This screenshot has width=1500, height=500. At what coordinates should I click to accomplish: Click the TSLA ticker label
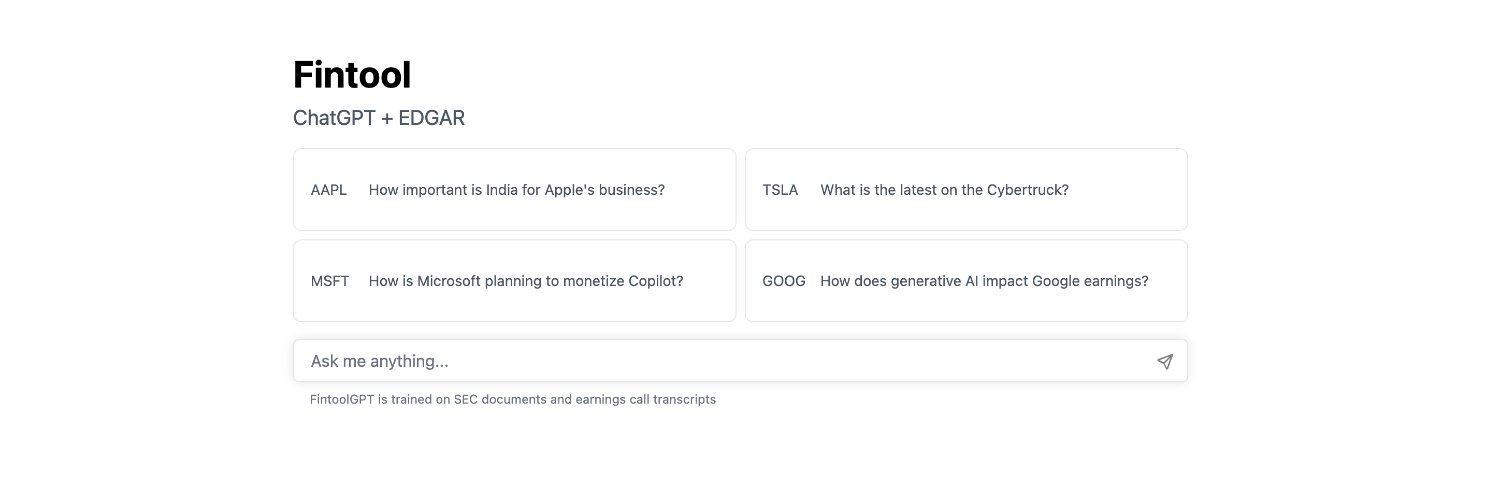780,190
